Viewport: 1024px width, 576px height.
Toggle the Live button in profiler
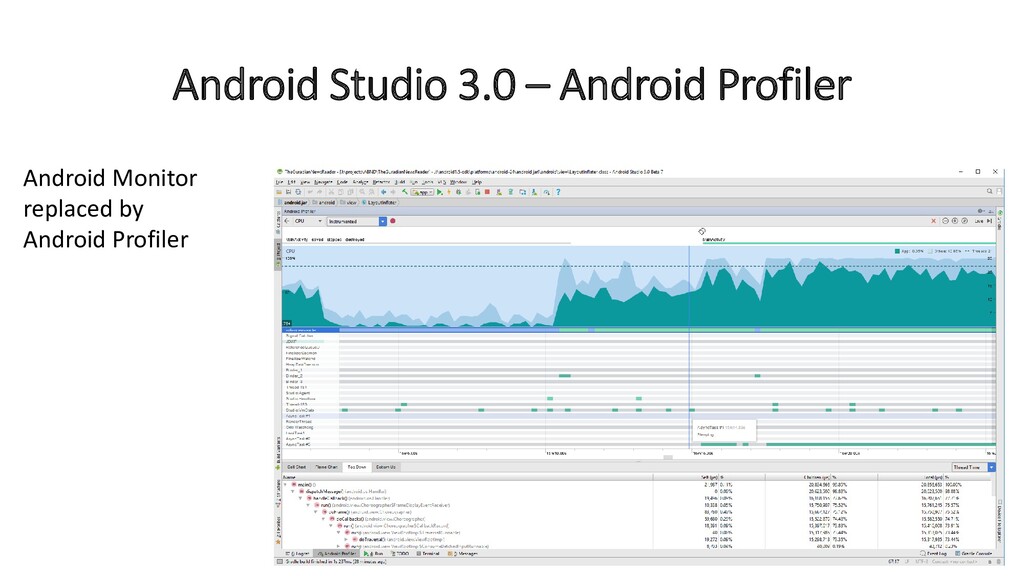tap(979, 221)
